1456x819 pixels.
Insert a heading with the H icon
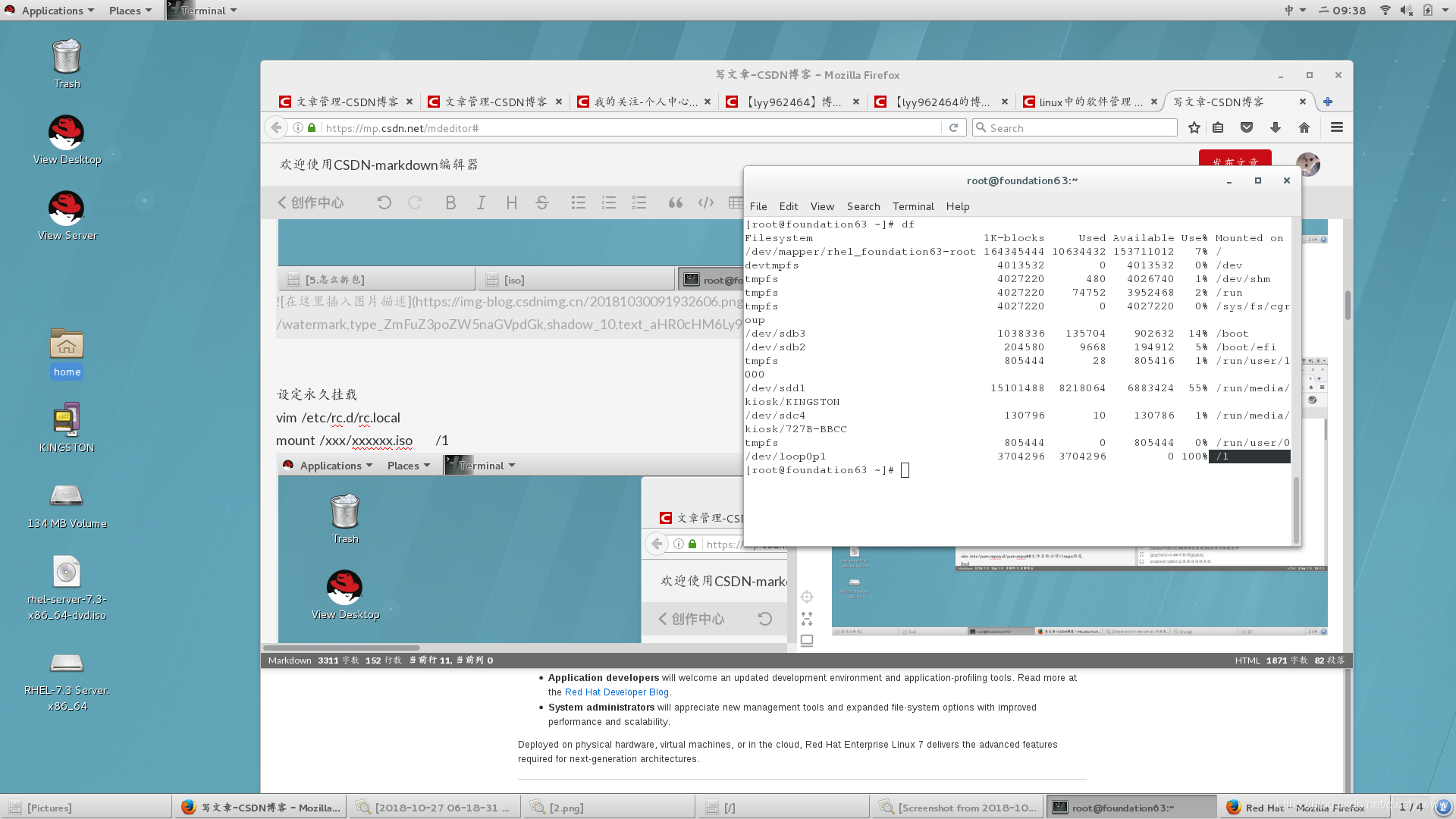point(511,202)
